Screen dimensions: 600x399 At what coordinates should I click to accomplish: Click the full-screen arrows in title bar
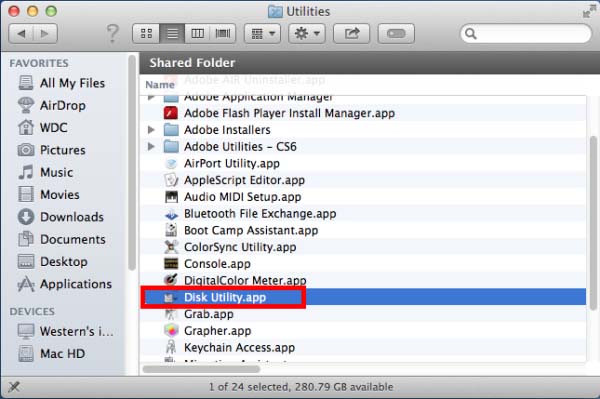(x=588, y=11)
